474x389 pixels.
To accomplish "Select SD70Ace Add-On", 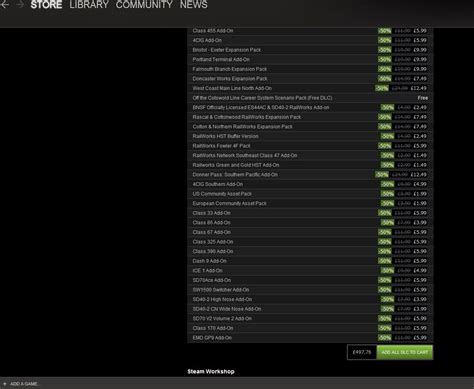I will coord(310,280).
